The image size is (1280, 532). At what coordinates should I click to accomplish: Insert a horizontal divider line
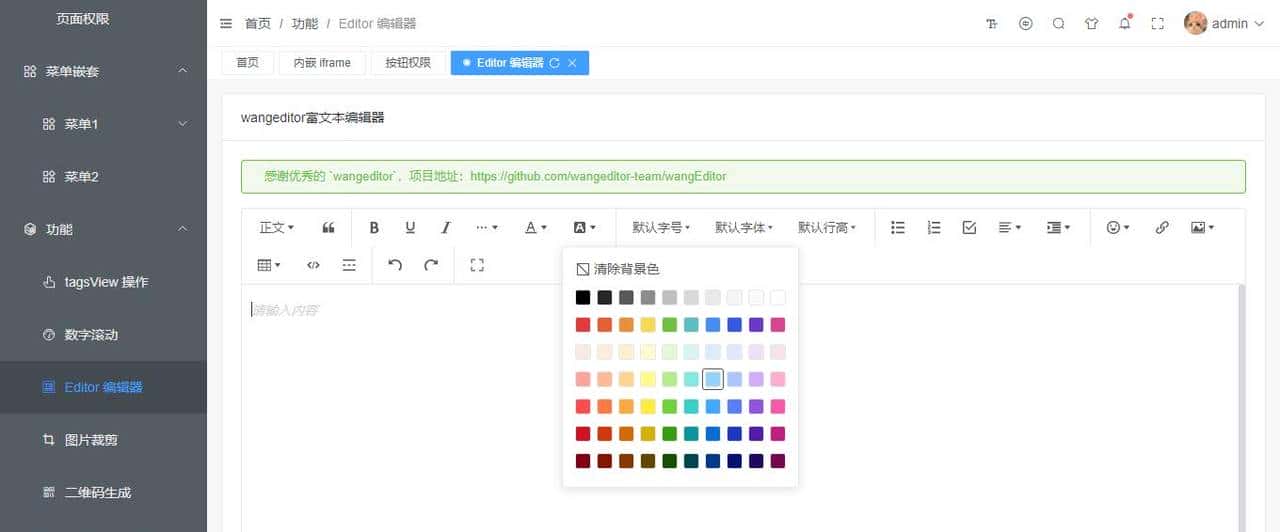click(349, 265)
